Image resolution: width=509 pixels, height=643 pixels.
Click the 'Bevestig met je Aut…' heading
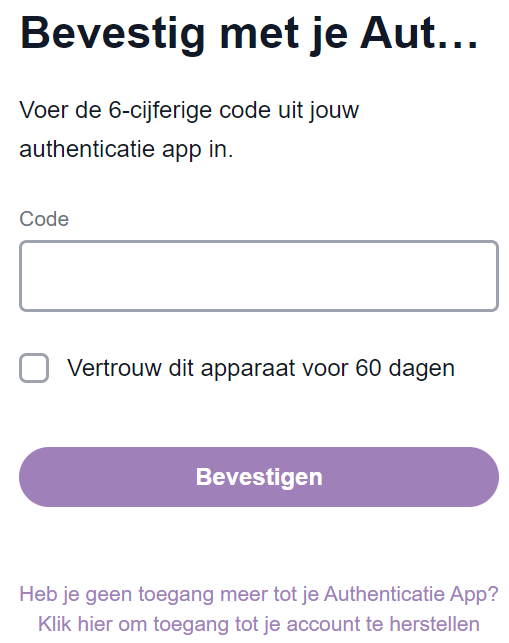(249, 34)
